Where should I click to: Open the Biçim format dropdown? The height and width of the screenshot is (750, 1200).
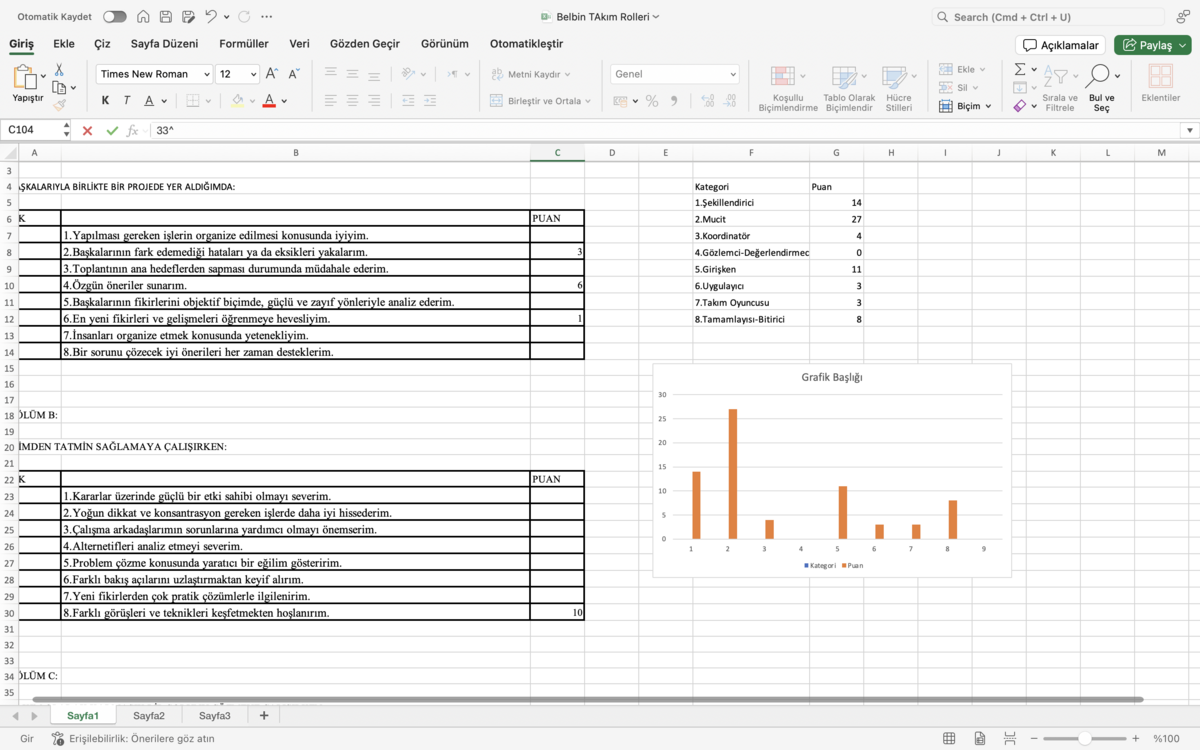(965, 105)
